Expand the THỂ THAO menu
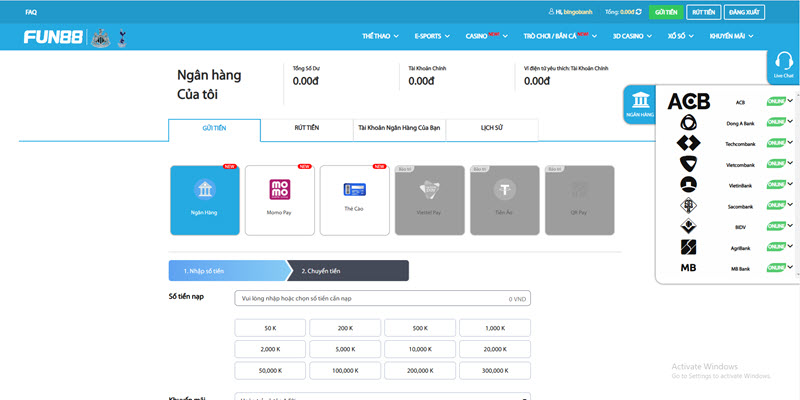The width and height of the screenshot is (800, 400). click(380, 36)
